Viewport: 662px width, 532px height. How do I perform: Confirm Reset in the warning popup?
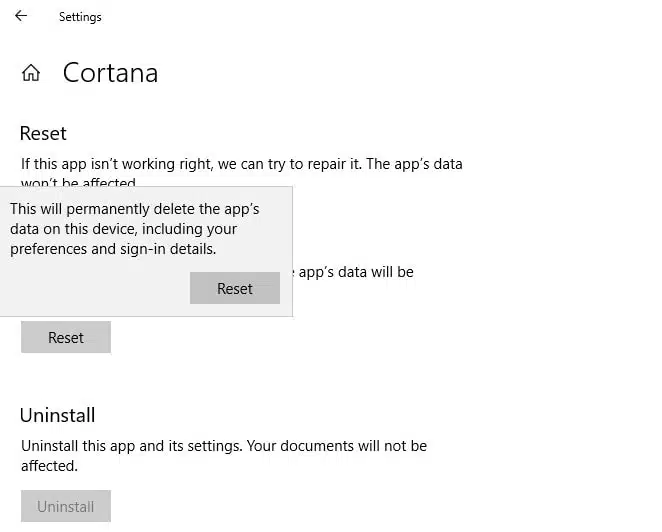click(235, 288)
